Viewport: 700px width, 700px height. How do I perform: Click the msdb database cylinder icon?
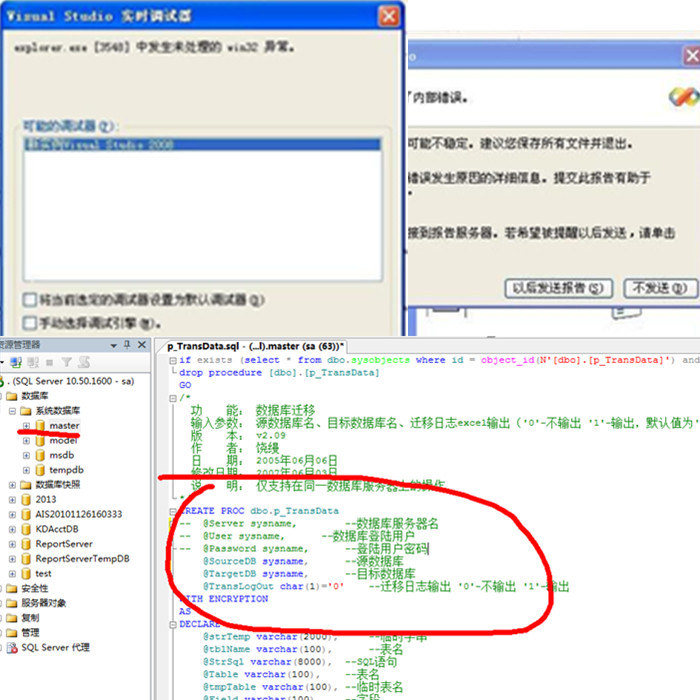[40, 455]
